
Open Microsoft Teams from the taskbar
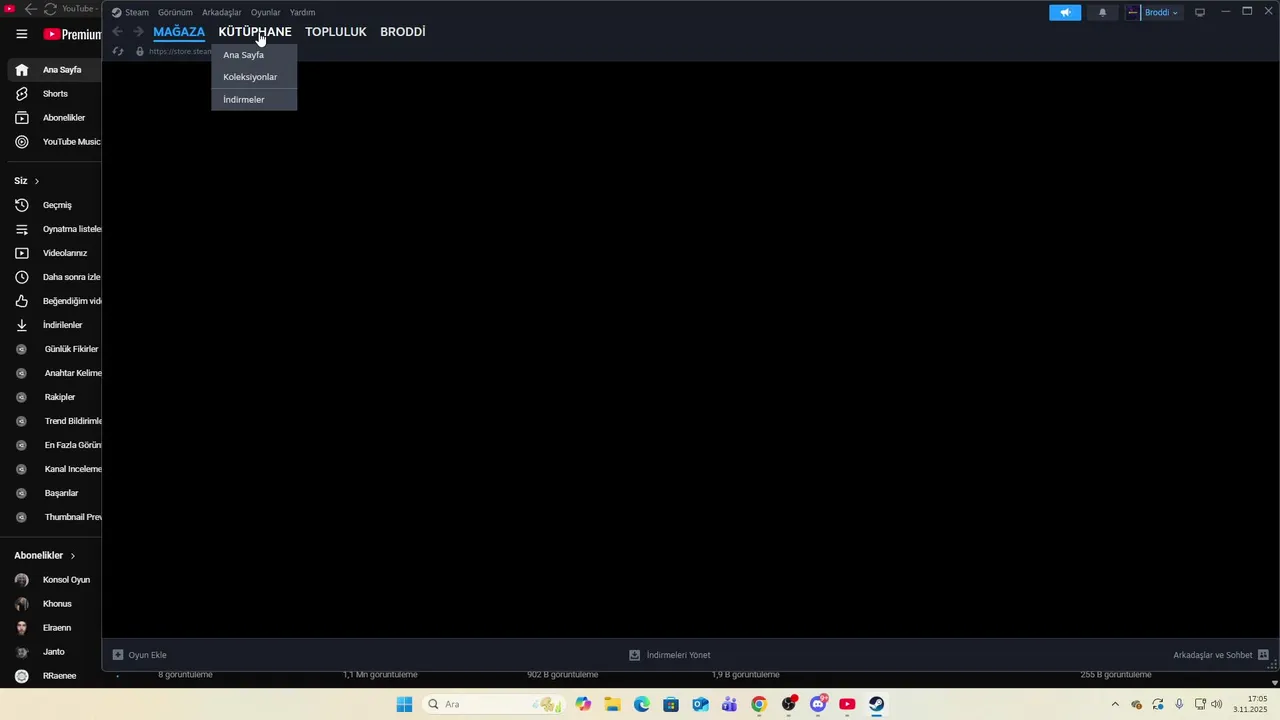[729, 704]
